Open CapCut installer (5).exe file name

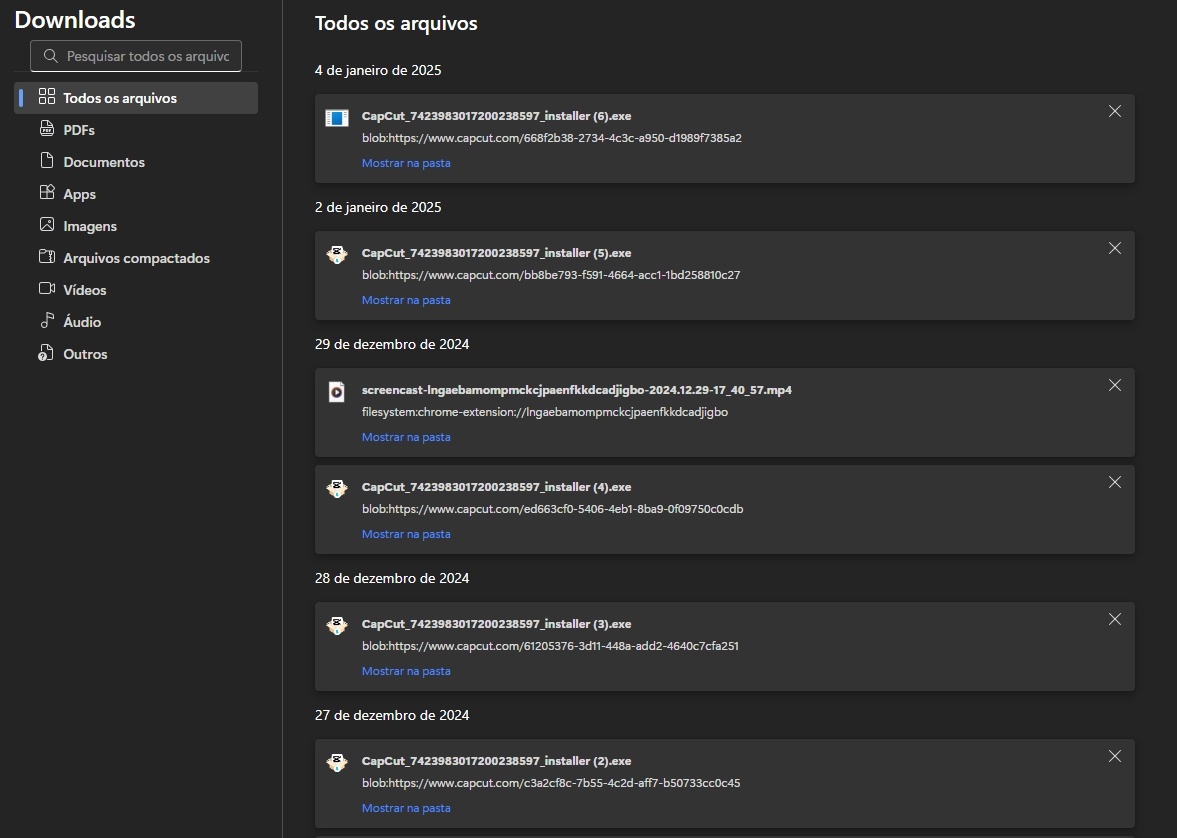[x=496, y=253]
